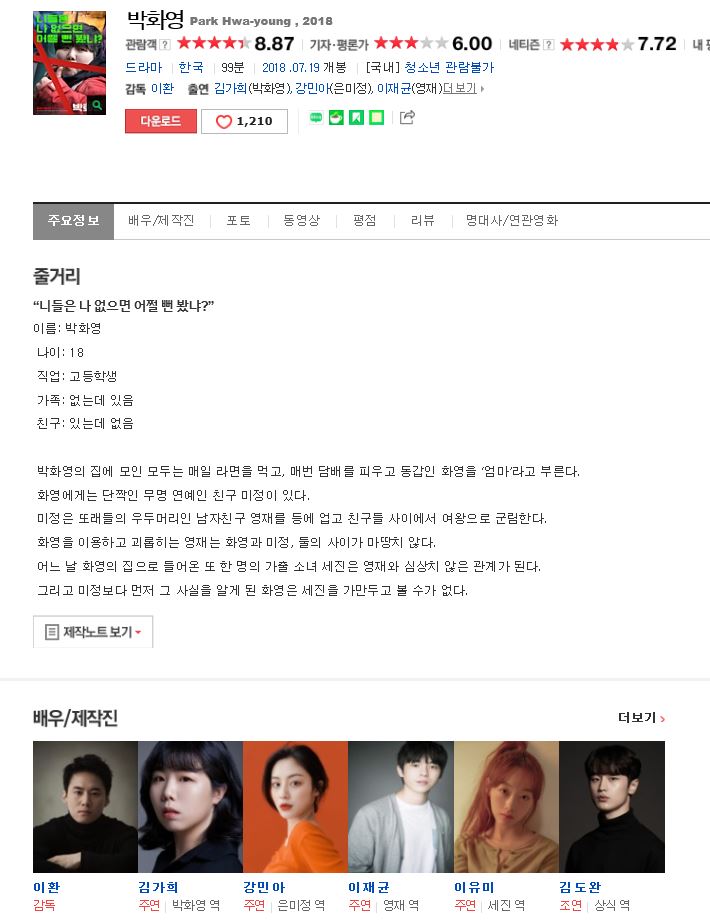Toggle the heart like button showing 1,210
The height and width of the screenshot is (923, 710).
click(244, 121)
